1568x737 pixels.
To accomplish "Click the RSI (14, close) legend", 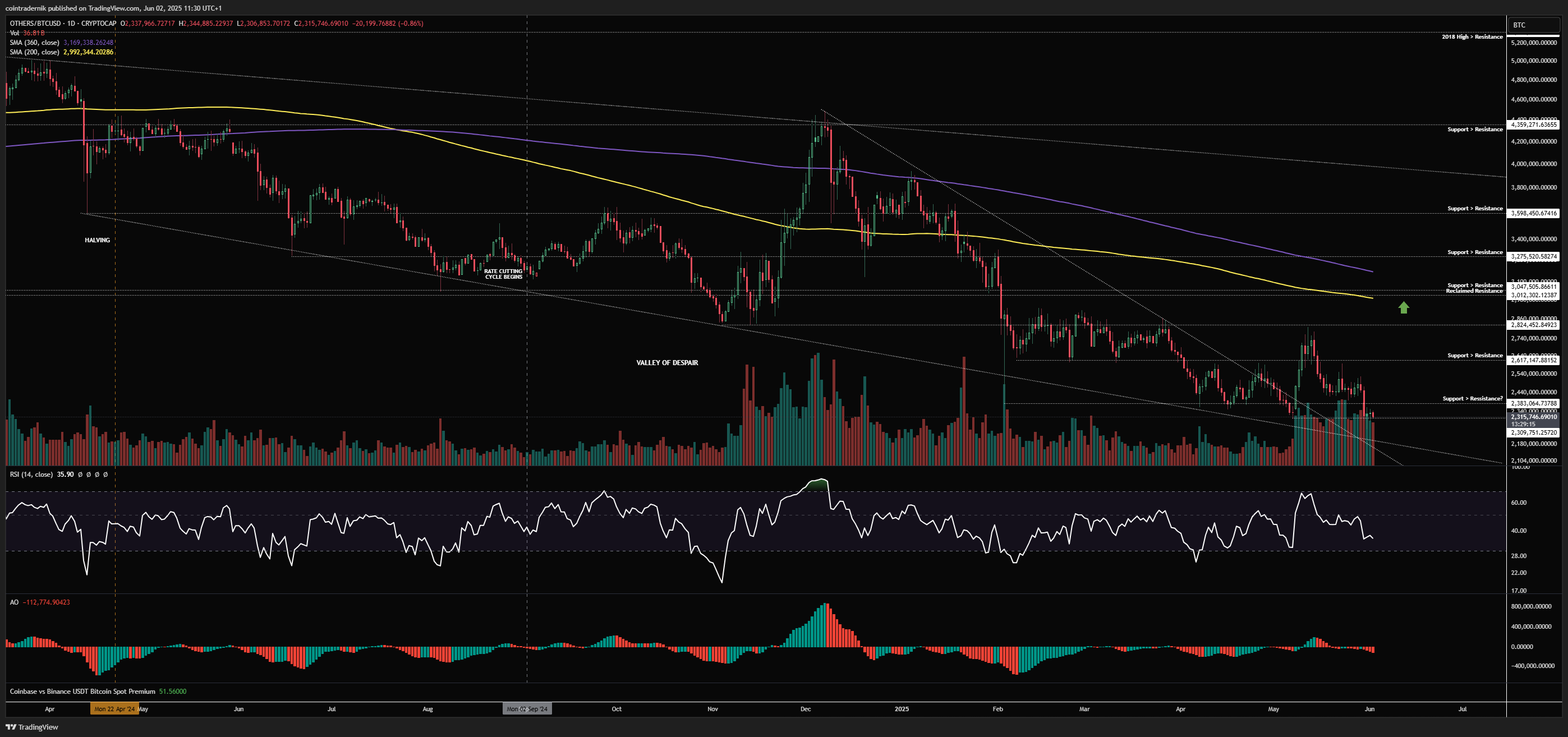I will coord(30,474).
